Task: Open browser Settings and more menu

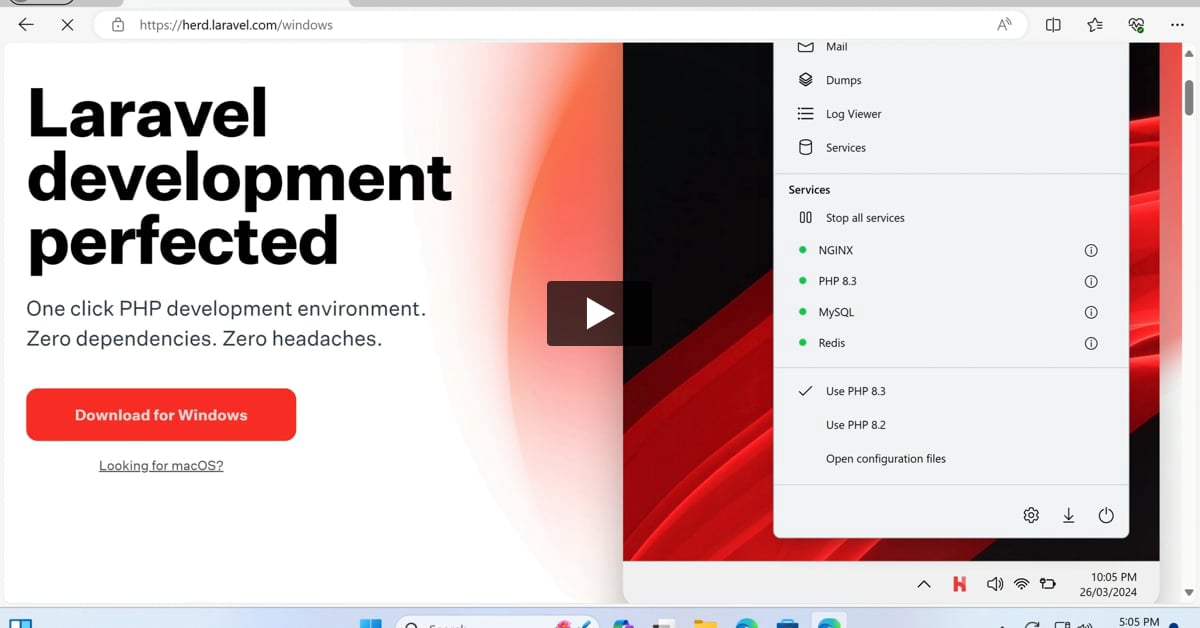Action: click(1177, 25)
